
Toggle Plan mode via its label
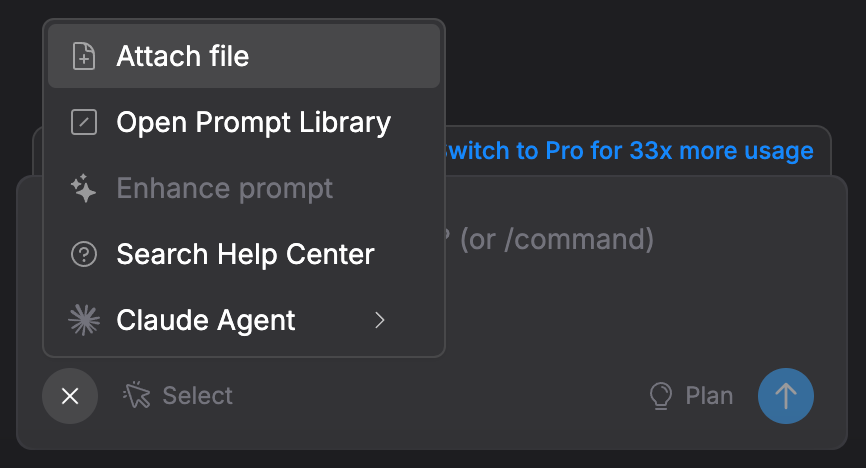point(709,396)
